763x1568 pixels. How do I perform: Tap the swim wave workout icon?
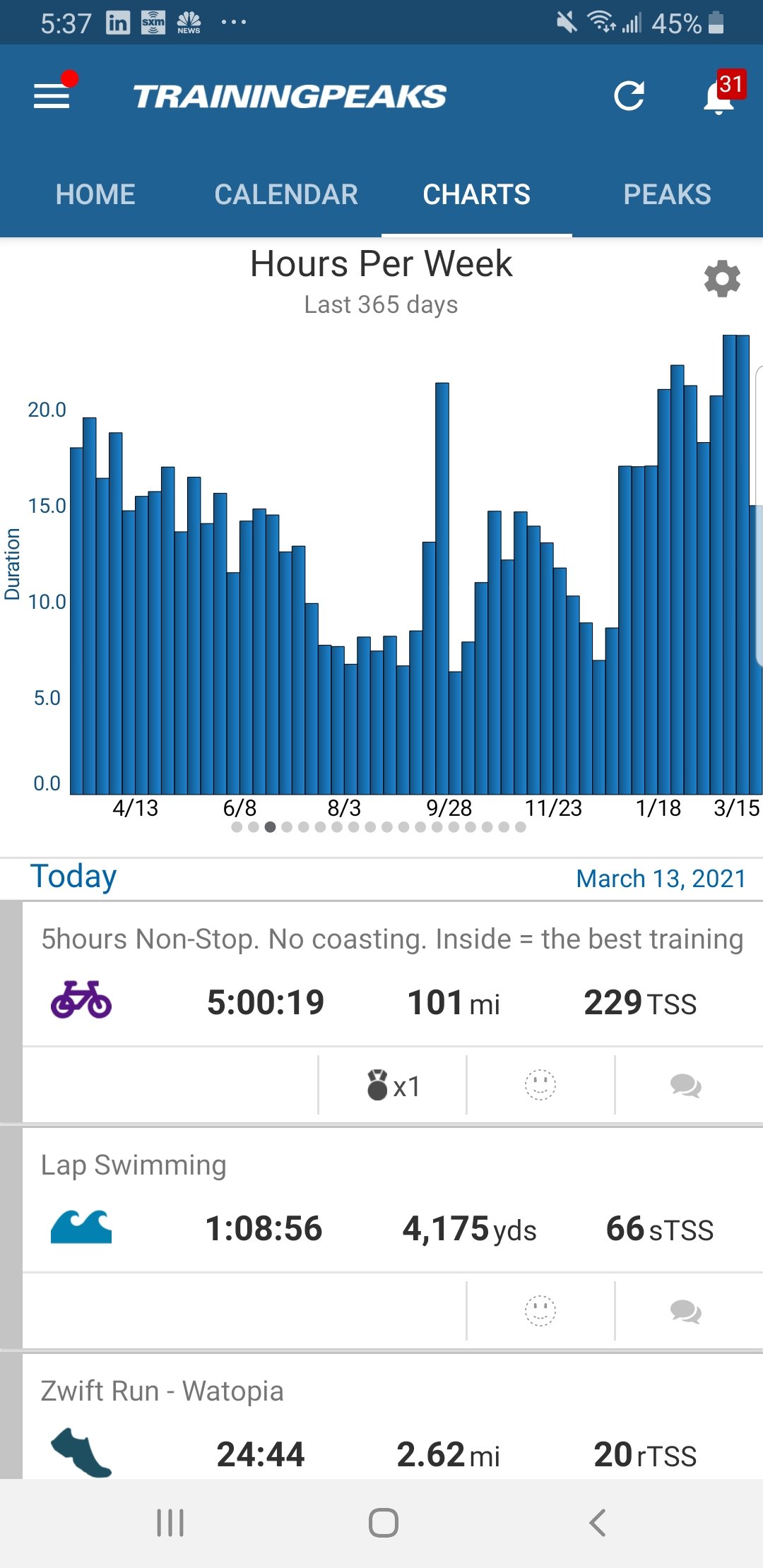coord(81,1227)
